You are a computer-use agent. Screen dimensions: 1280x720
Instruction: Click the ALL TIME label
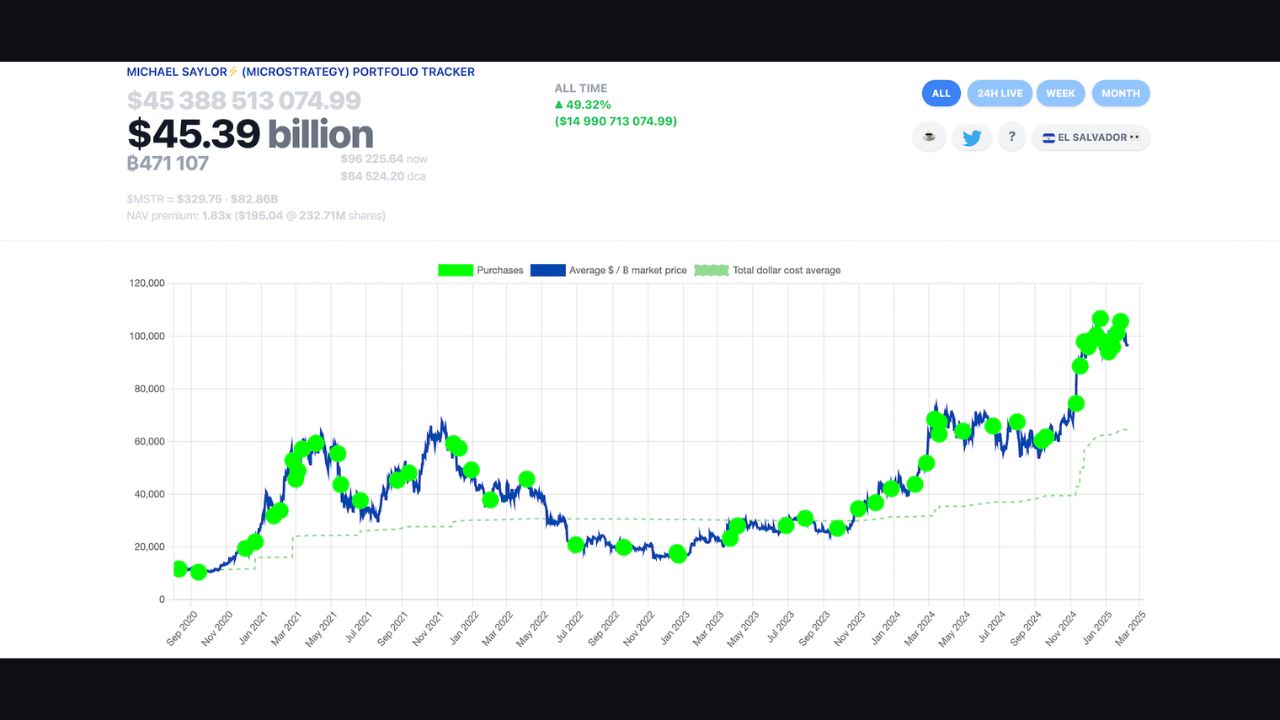click(x=581, y=88)
